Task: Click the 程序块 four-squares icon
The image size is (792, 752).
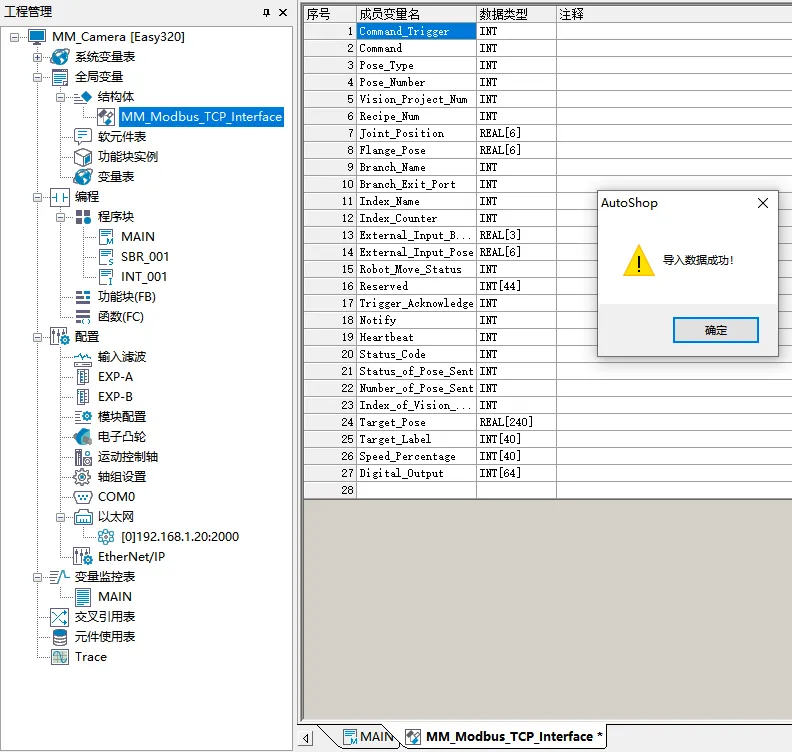Action: pos(83,217)
